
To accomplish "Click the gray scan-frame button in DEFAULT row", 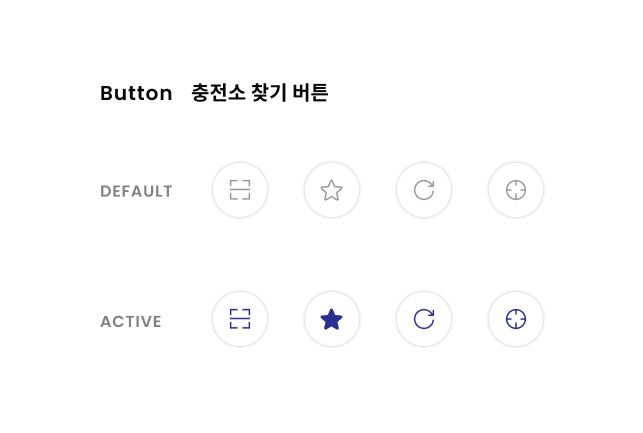I will click(240, 190).
